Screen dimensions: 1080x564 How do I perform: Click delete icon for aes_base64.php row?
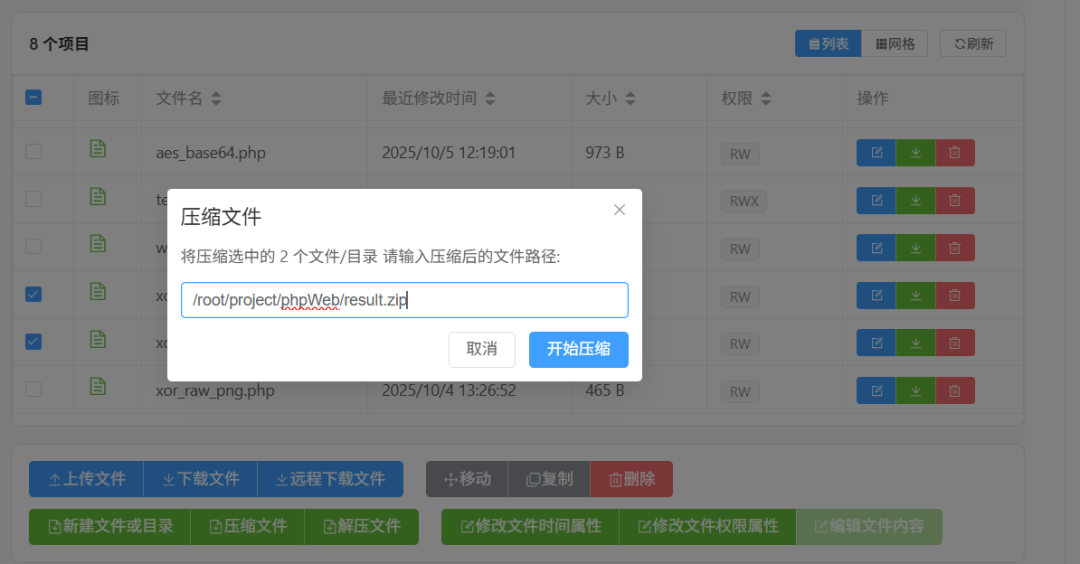click(x=955, y=153)
